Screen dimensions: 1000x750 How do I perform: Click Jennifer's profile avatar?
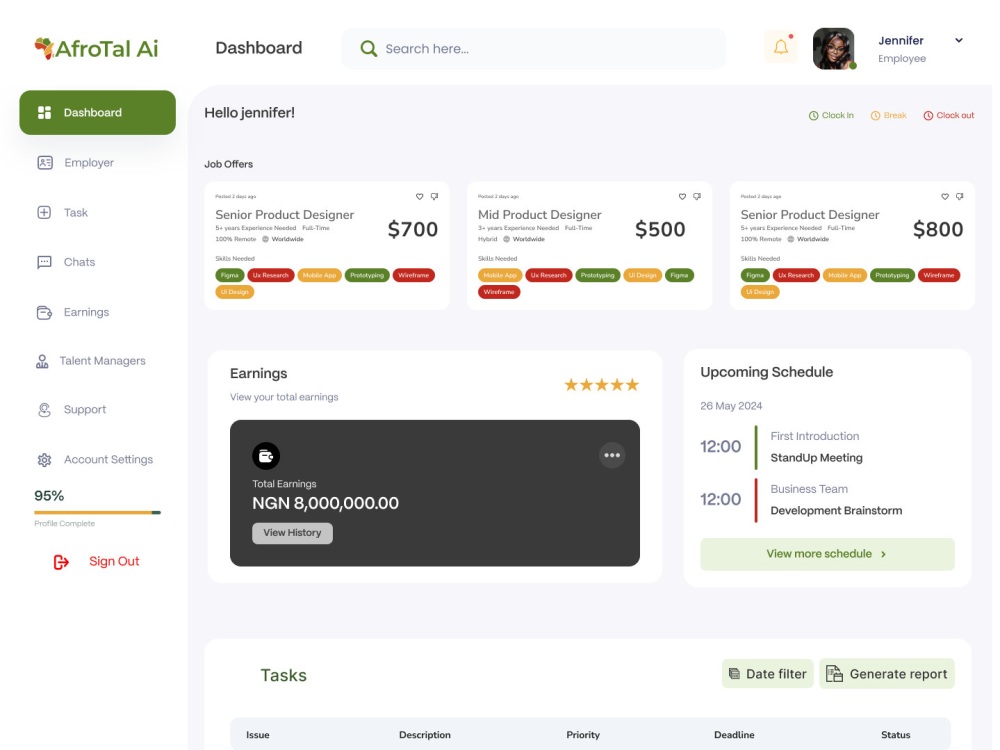point(834,48)
